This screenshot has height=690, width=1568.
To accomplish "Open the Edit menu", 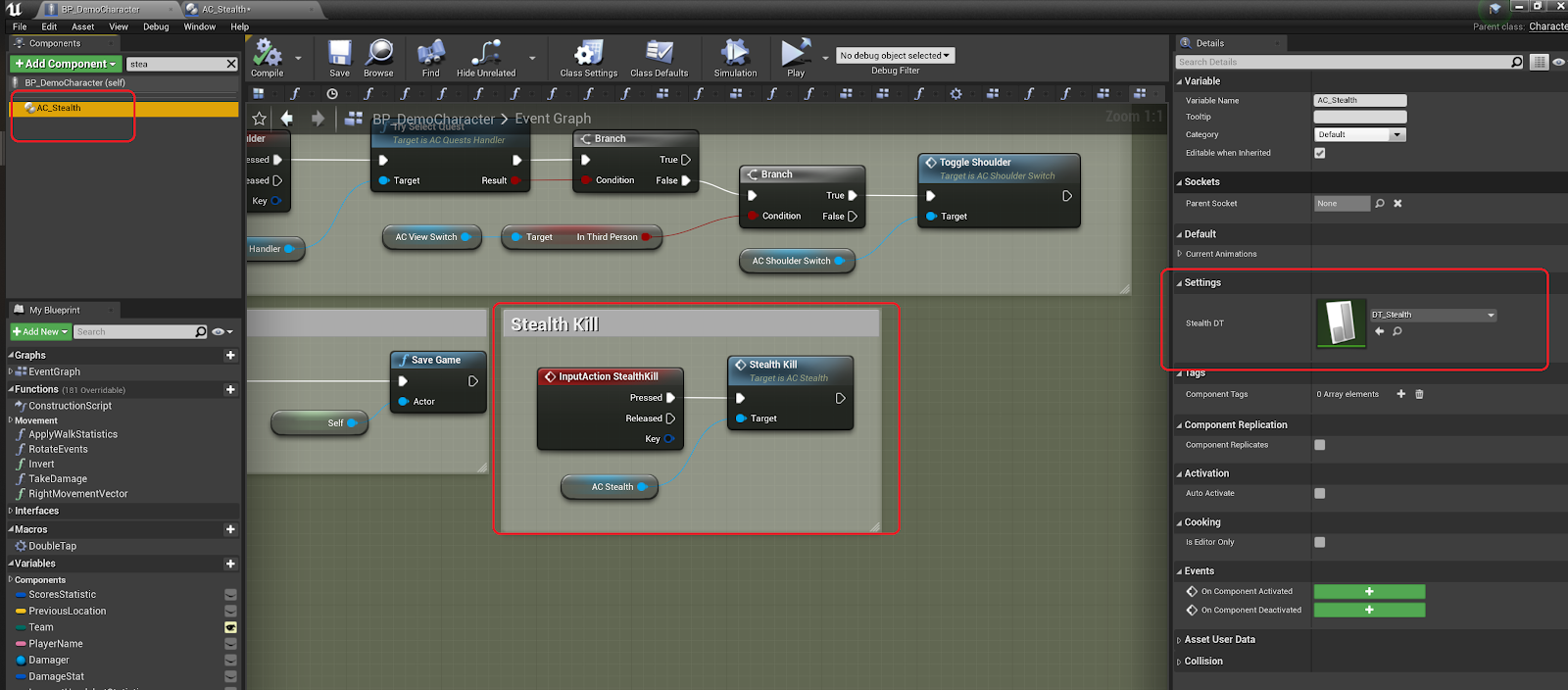I will [x=49, y=26].
